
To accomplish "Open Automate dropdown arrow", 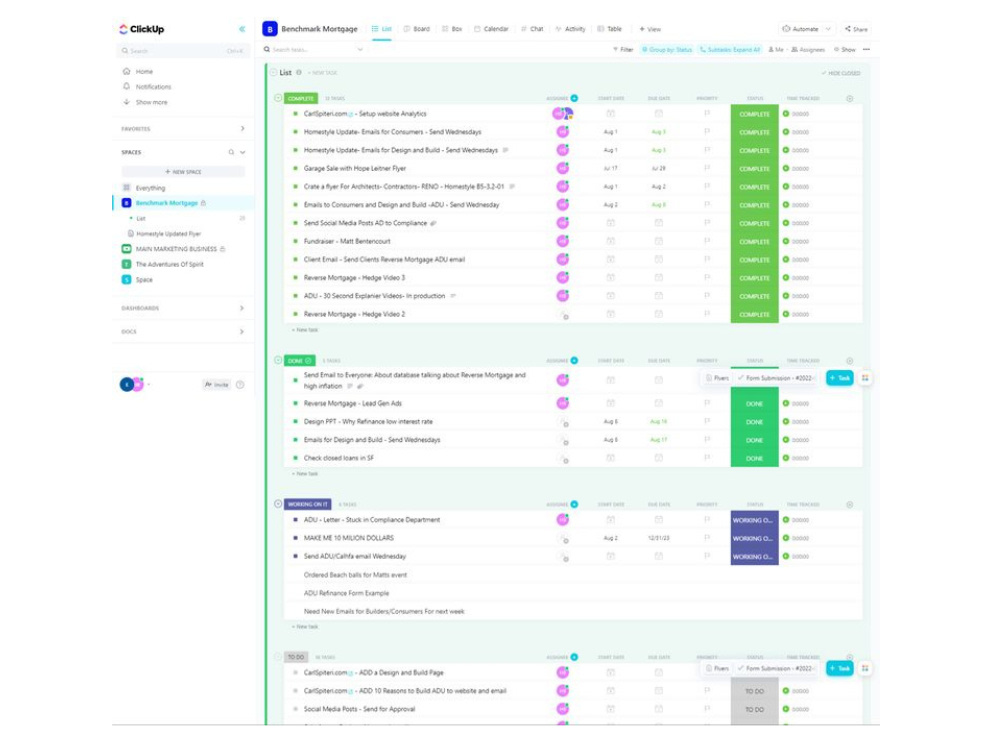I will (x=828, y=29).
